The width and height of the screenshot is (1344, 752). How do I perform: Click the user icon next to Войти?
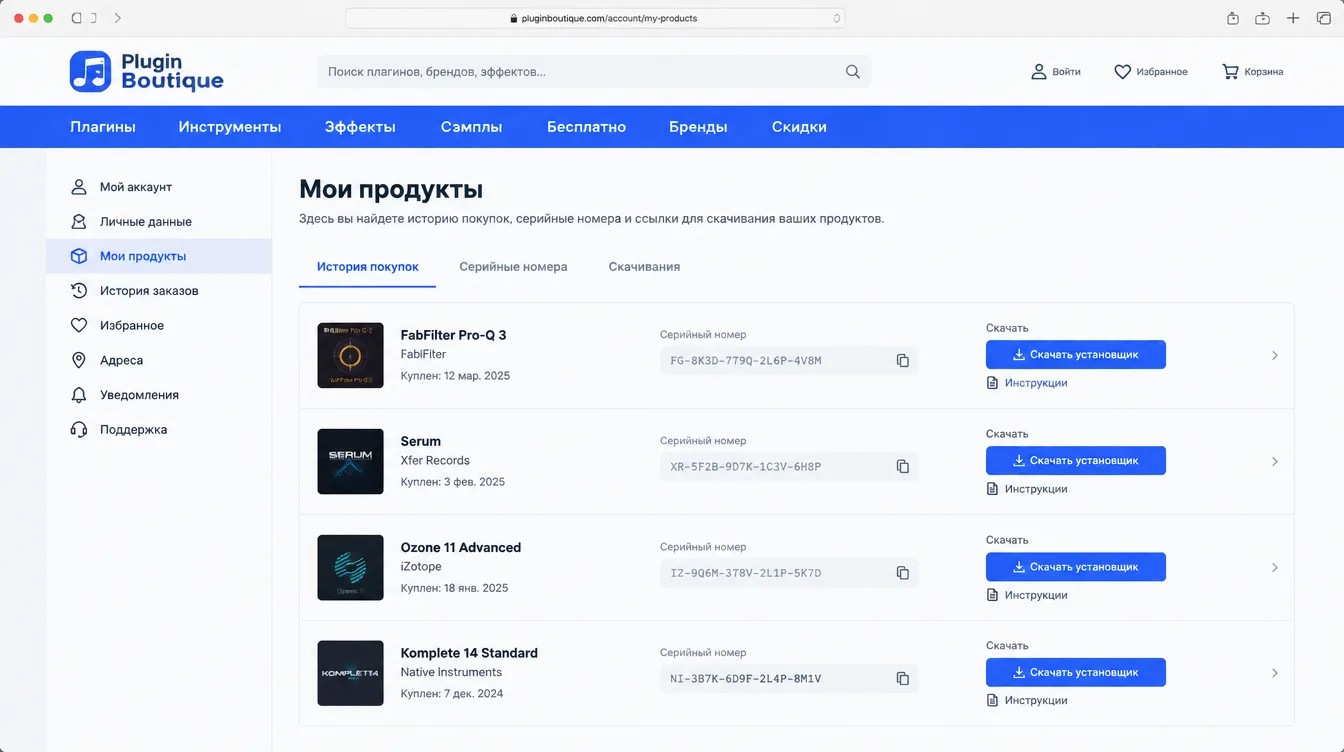pos(1039,72)
